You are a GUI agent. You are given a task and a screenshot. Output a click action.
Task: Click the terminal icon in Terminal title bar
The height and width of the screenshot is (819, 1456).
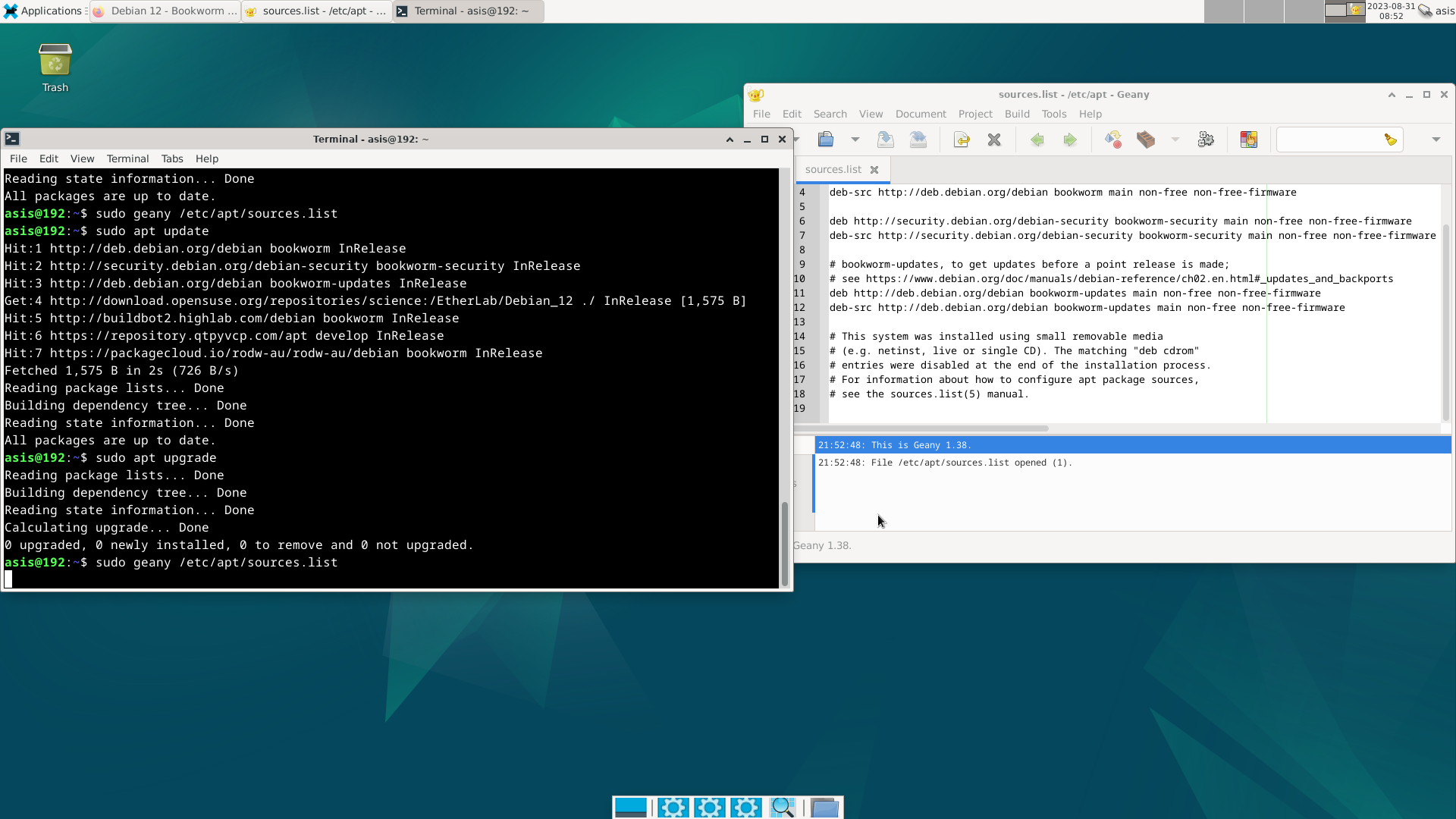coord(12,139)
